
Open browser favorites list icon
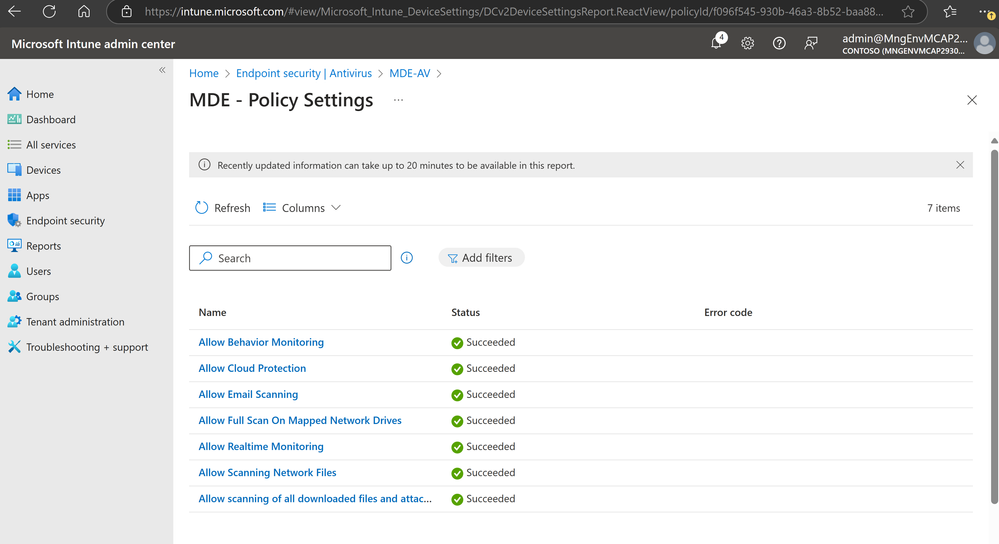coord(950,11)
